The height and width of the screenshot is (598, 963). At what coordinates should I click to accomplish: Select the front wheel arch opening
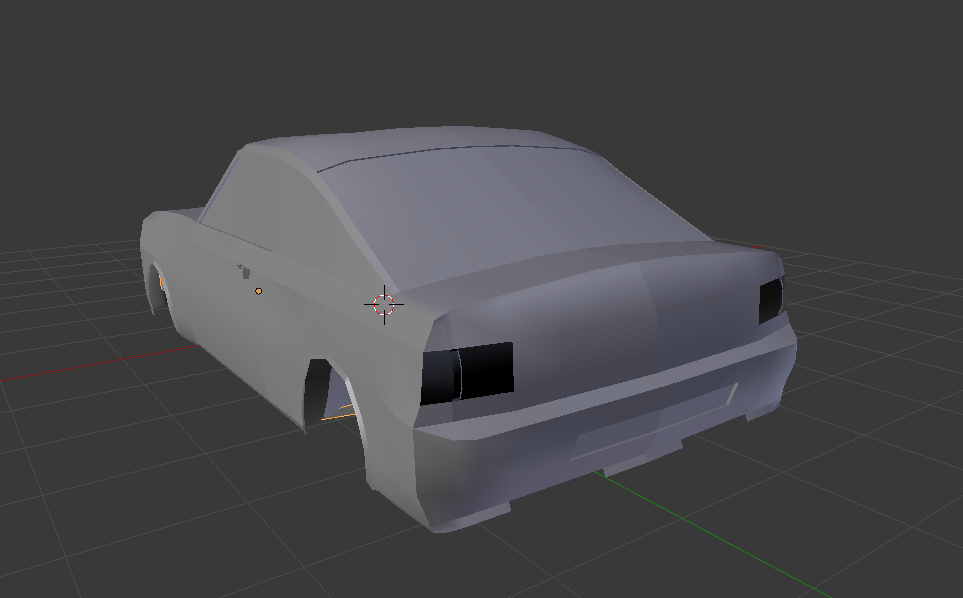point(158,287)
